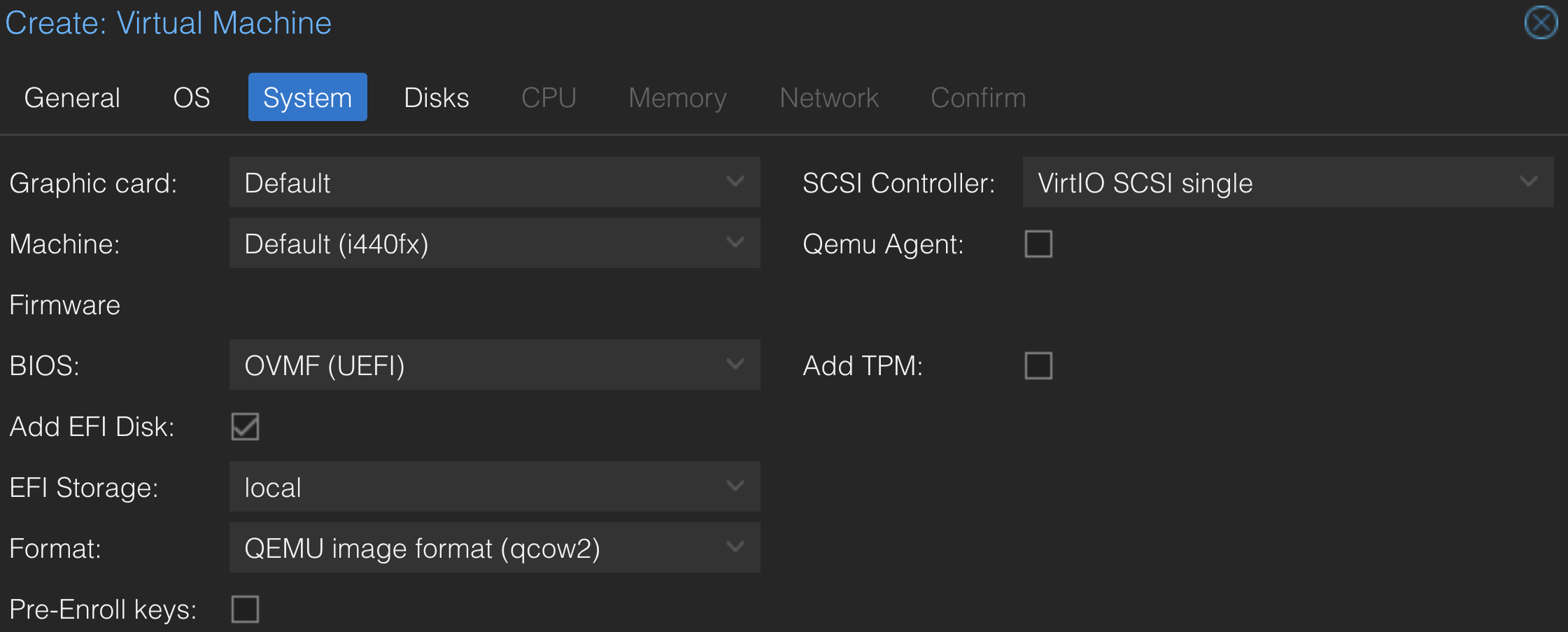Open the Machine type dropdown arrow

735,243
